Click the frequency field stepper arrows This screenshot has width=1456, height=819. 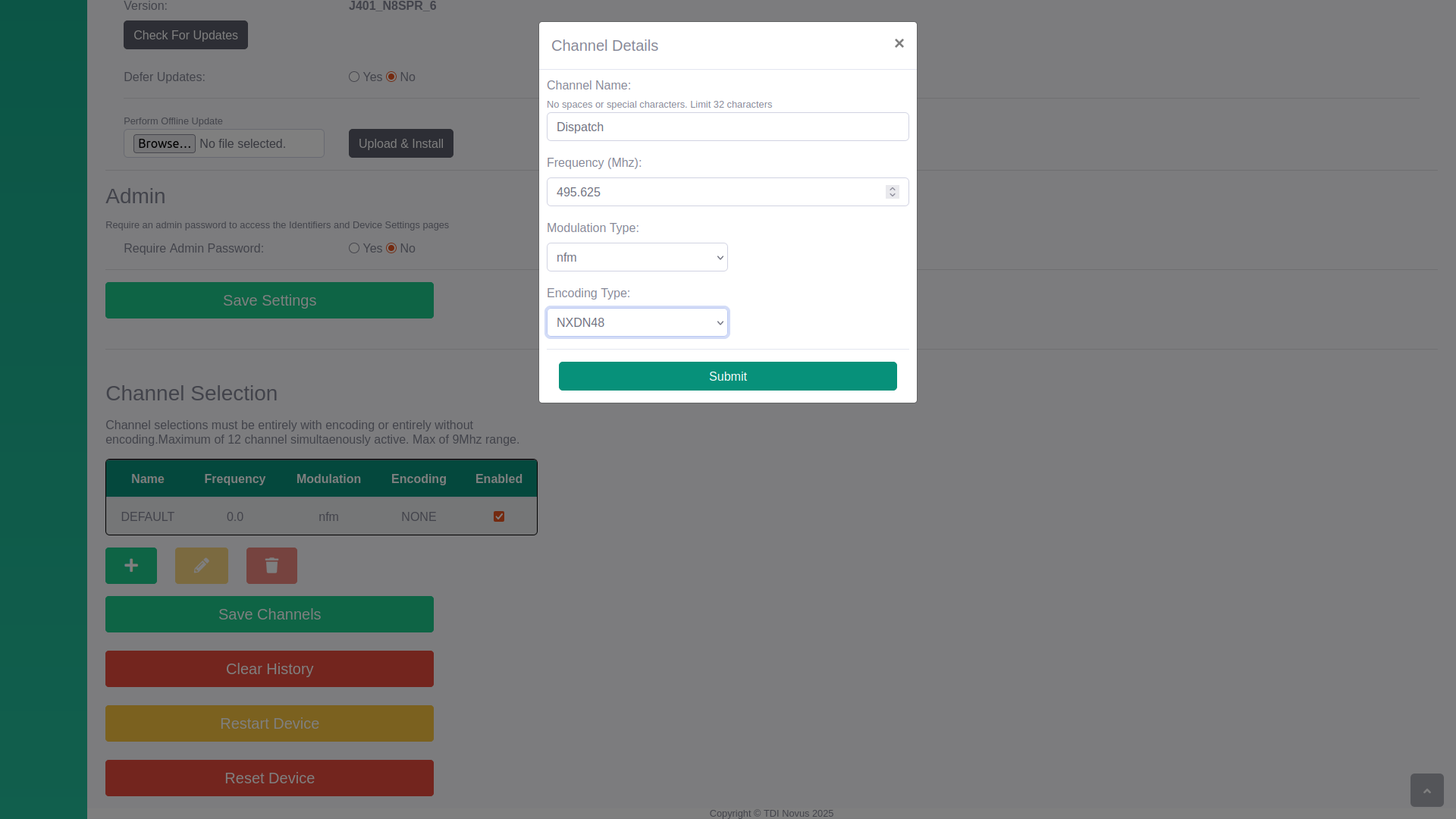coord(893,192)
